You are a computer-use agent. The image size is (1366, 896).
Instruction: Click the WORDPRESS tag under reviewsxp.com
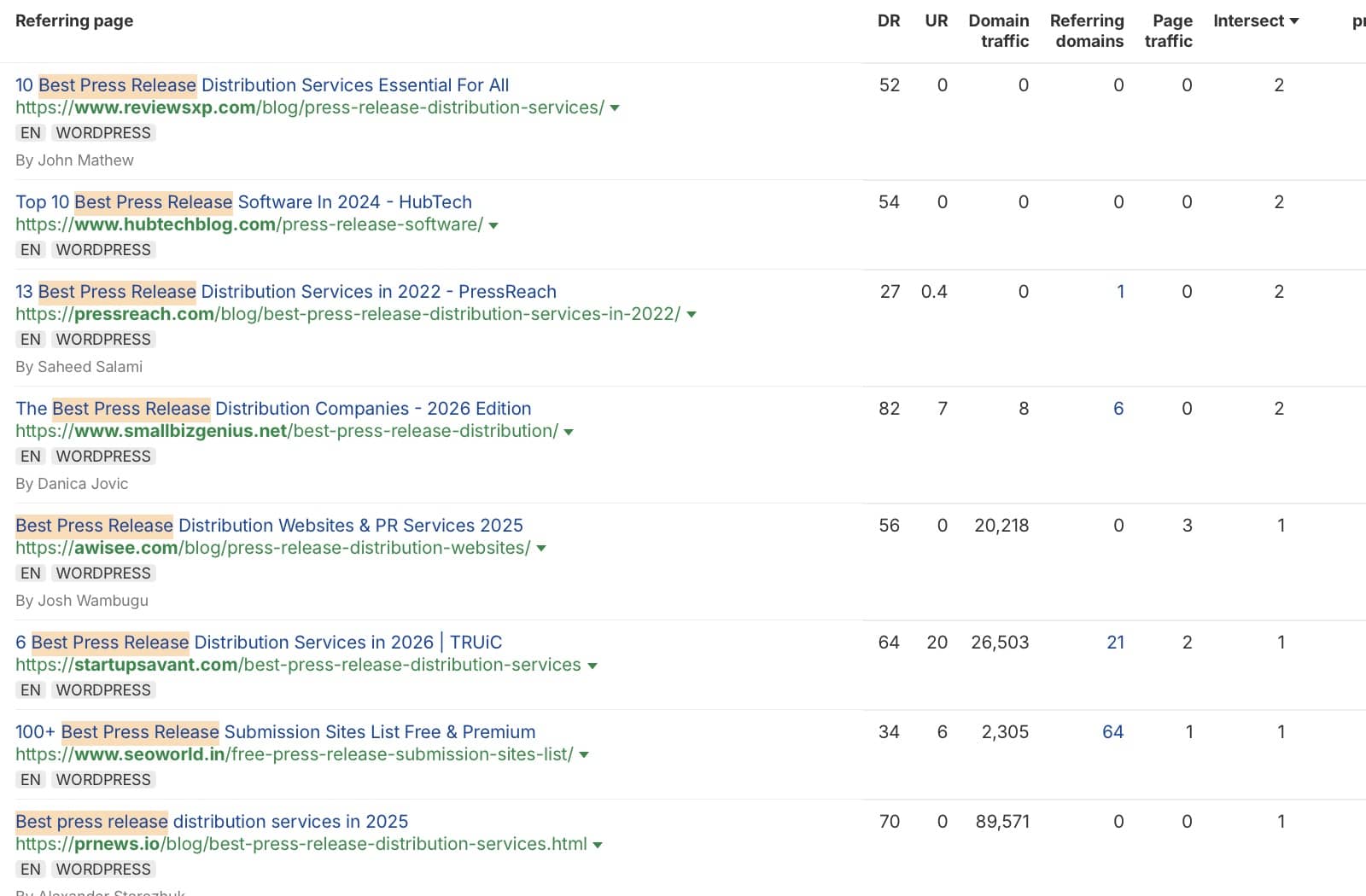click(103, 133)
